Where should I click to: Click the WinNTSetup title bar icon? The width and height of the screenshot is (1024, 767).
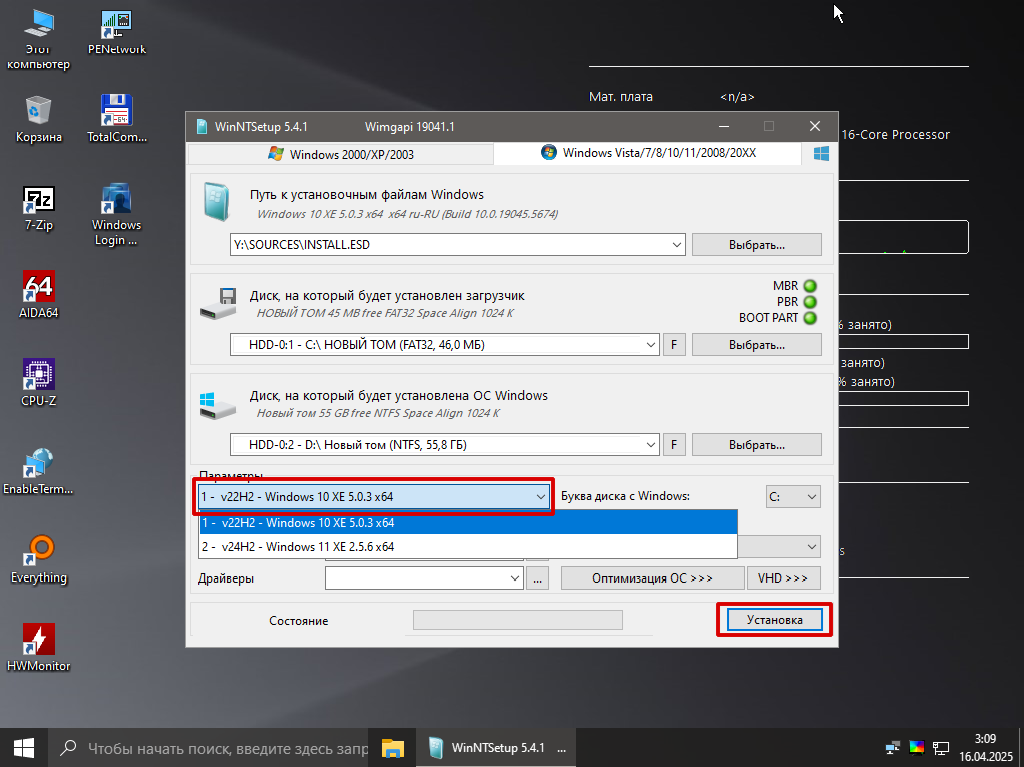pos(202,127)
